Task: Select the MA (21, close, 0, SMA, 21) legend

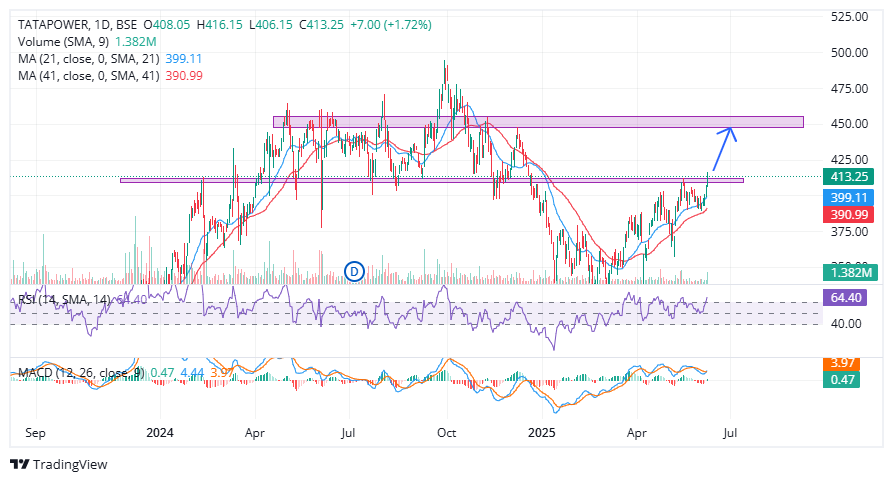Action: [88, 59]
